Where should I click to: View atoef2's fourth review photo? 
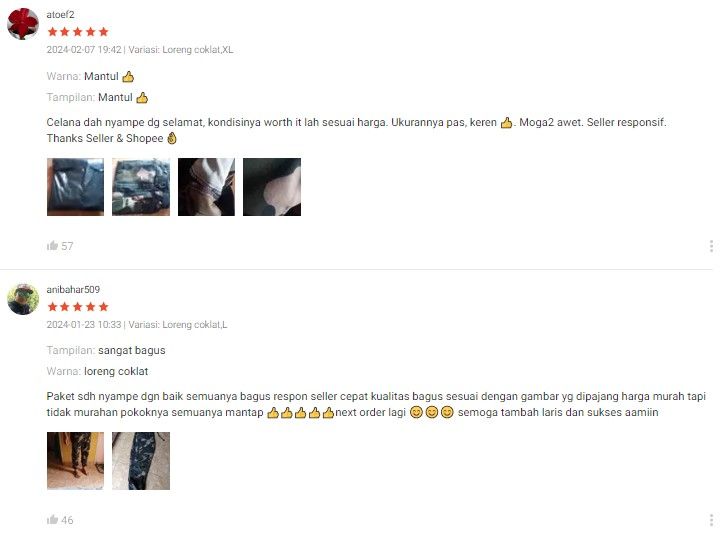click(272, 187)
